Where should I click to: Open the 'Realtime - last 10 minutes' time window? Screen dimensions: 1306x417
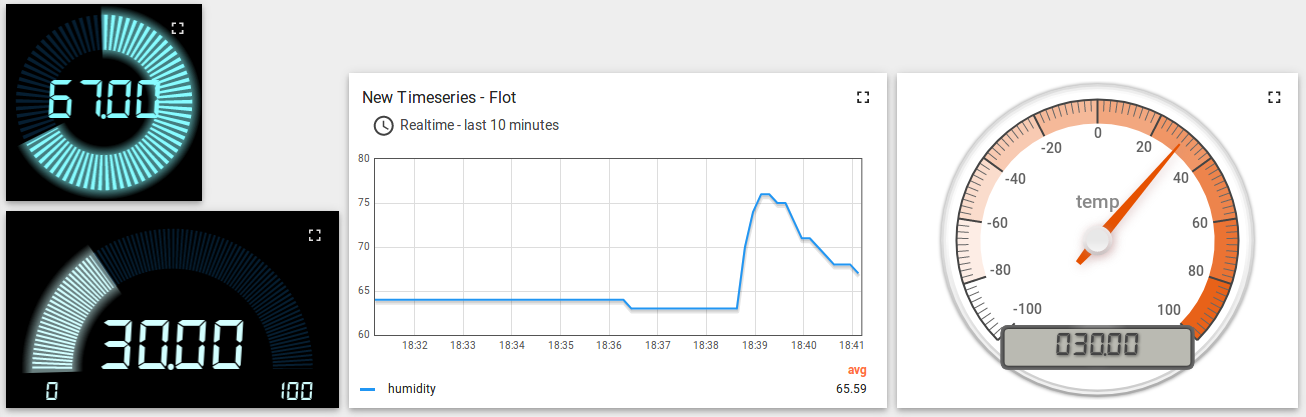[x=478, y=126]
